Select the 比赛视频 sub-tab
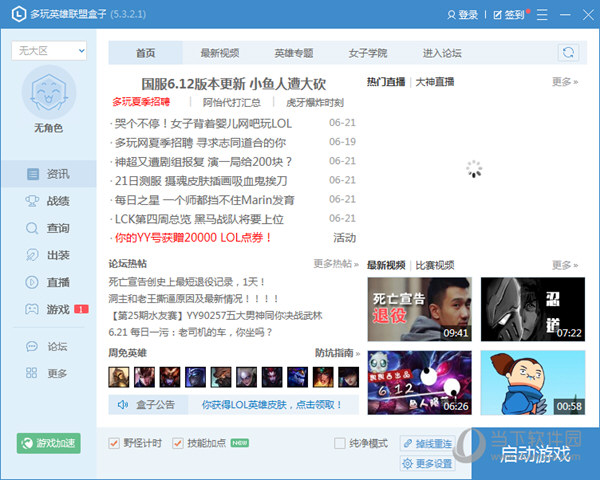Viewport: 600px width, 480px height. click(x=435, y=265)
